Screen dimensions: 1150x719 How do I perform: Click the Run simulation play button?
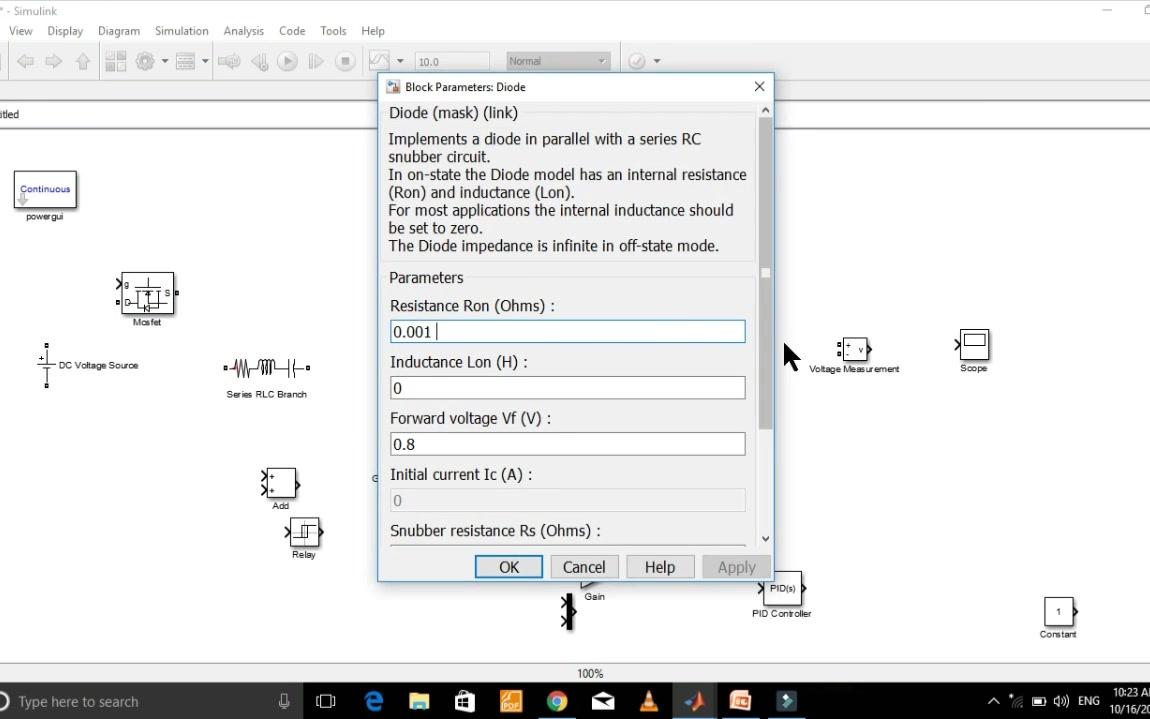(288, 62)
